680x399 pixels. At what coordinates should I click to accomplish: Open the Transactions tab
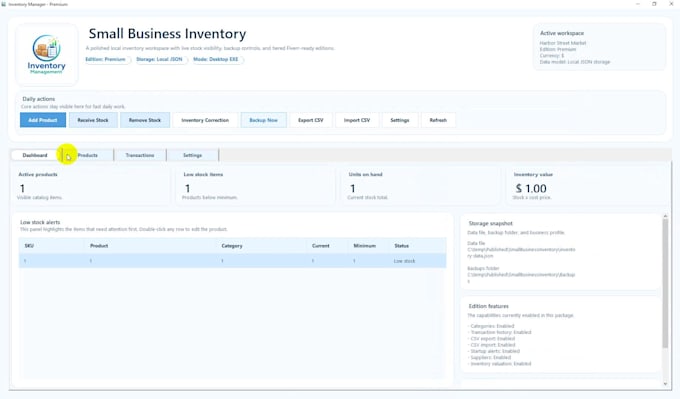tap(140, 155)
